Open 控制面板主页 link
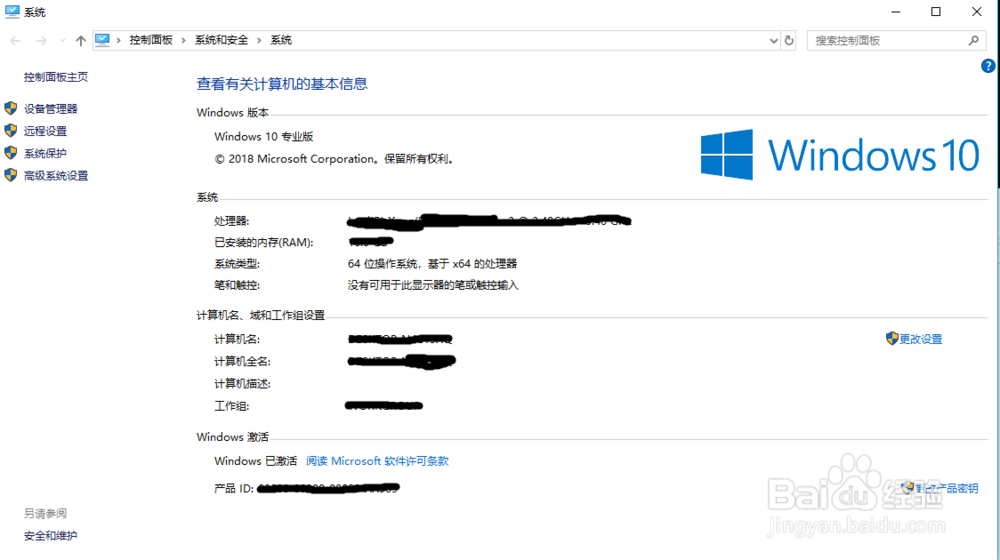Image resolution: width=1000 pixels, height=560 pixels. pyautogui.click(x=56, y=77)
